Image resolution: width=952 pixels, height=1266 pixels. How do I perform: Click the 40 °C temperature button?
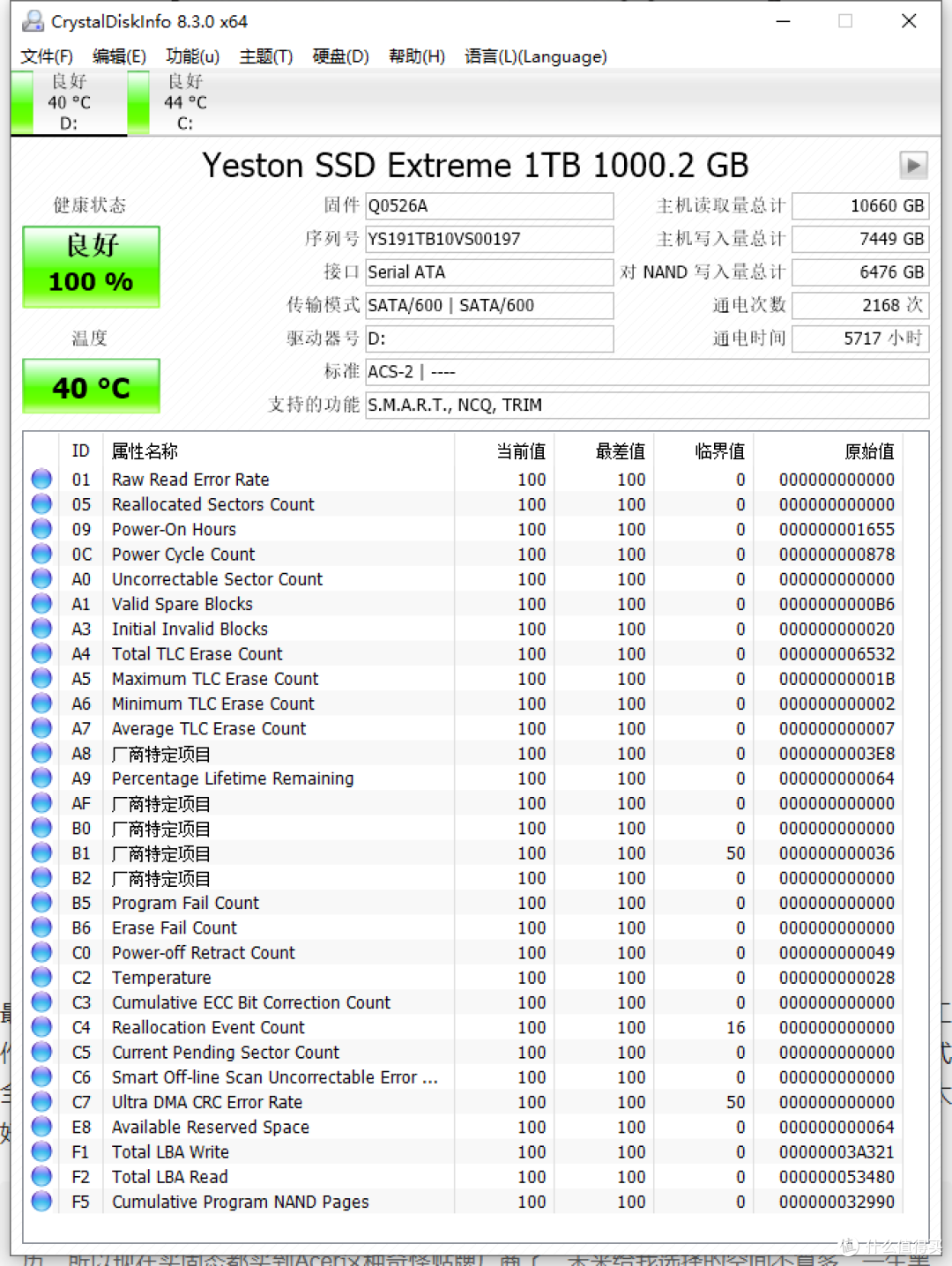(x=91, y=386)
